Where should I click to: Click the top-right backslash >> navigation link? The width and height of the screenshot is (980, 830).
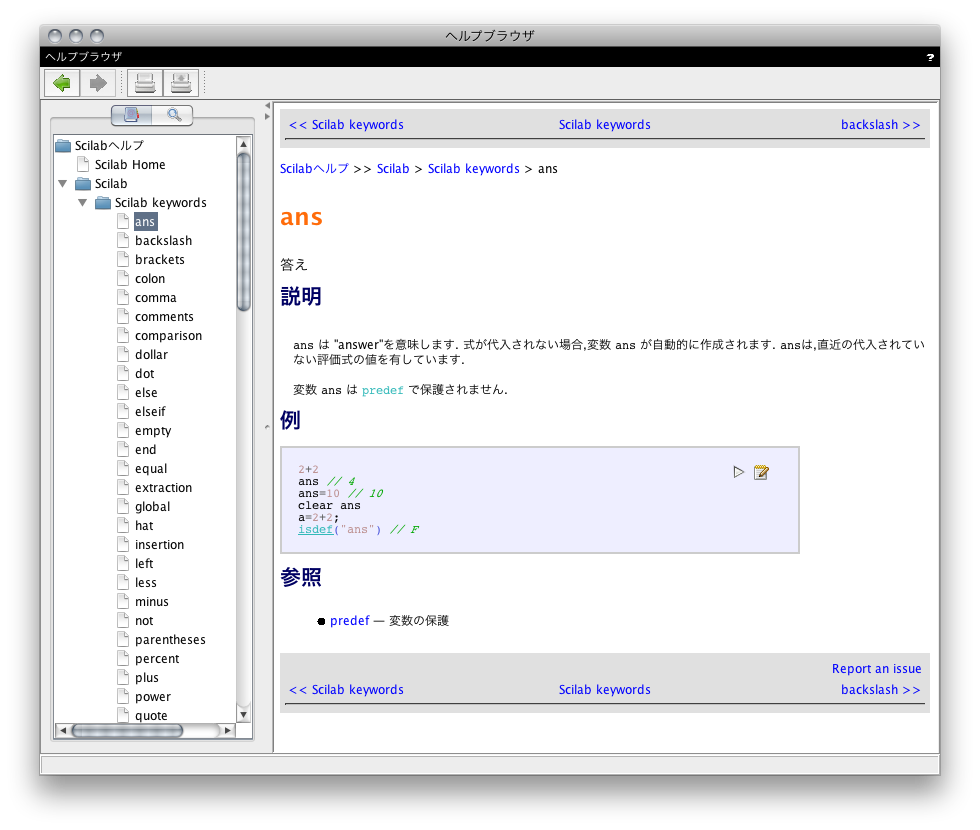880,125
